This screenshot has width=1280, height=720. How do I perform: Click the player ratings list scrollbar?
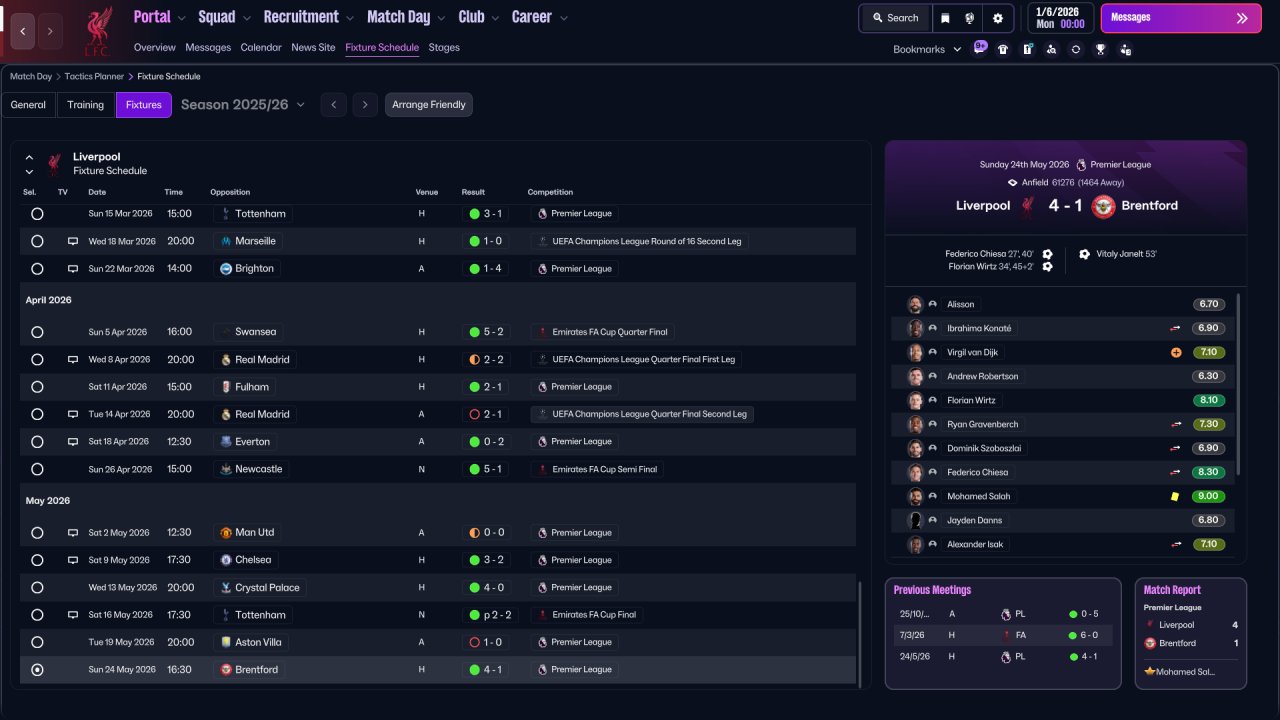point(1238,384)
